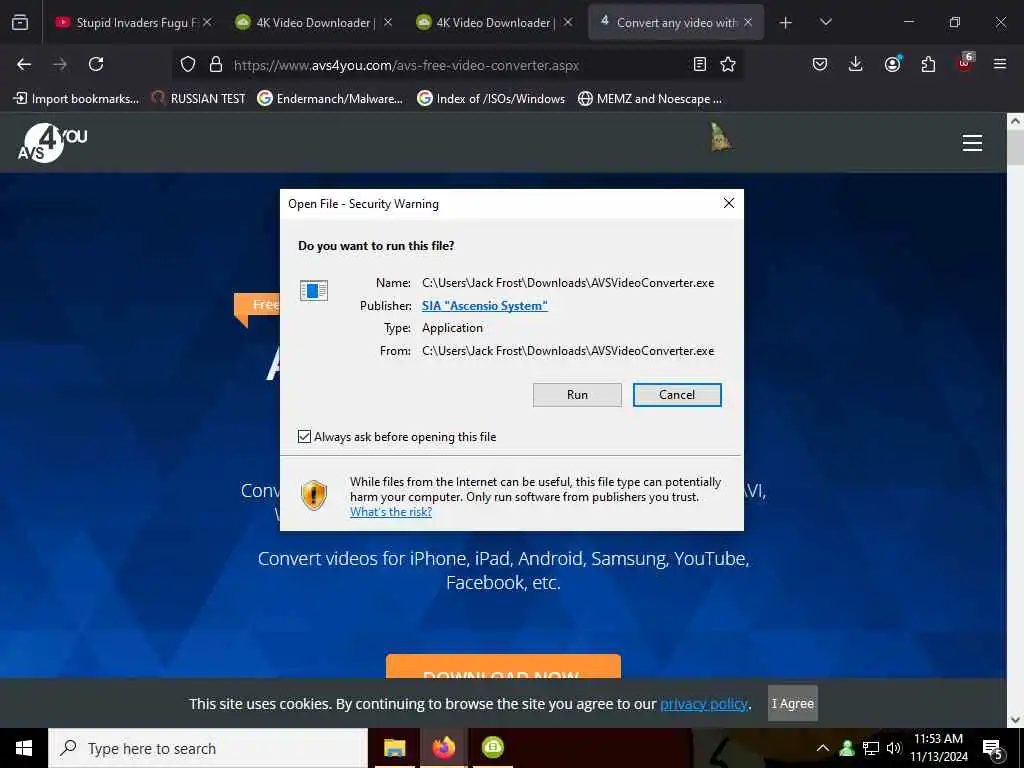The height and width of the screenshot is (768, 1024).
Task: Click Run in the Security Warning dialog
Action: pyautogui.click(x=577, y=394)
